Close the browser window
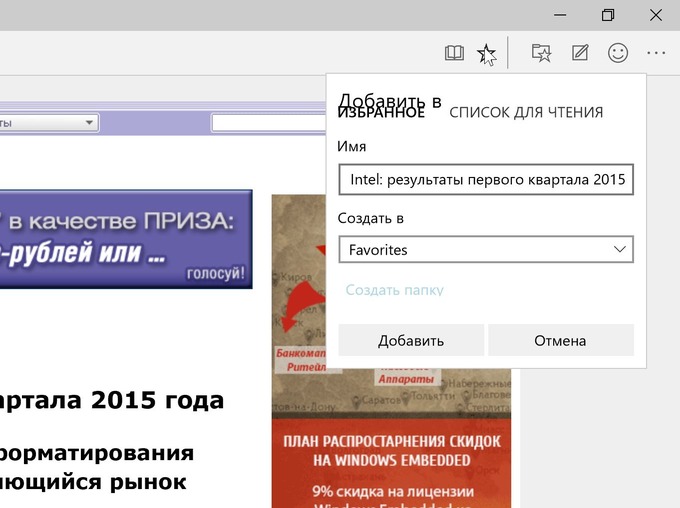The height and width of the screenshot is (508, 680). 656,15
